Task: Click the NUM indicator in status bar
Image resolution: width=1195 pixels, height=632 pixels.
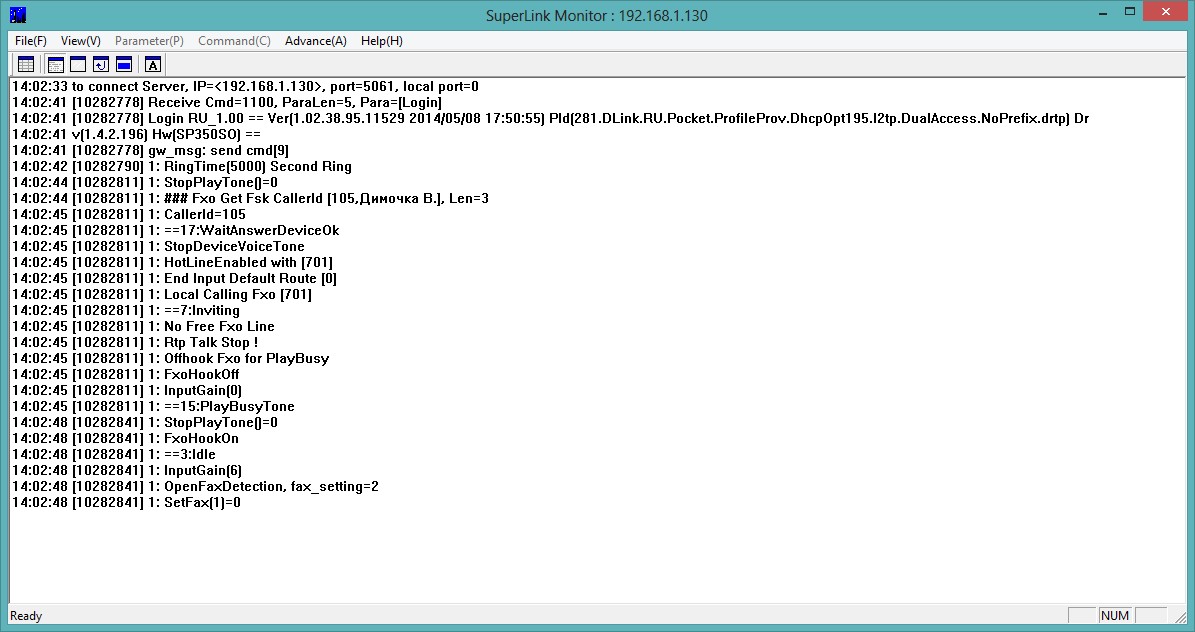Action: (1115, 615)
